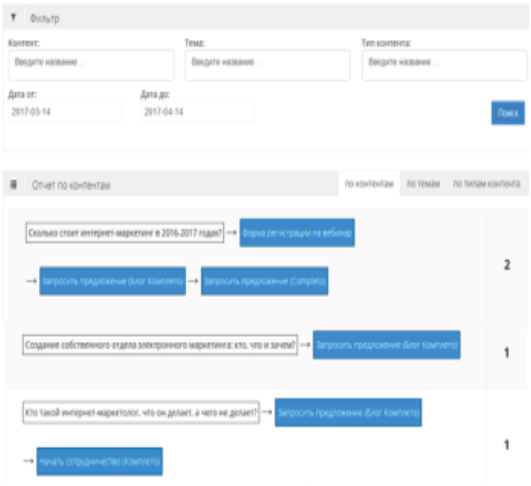The height and width of the screenshot is (486, 531).
Task: Open the Сколько стоит интернет-маркетинг content box
Action: click(x=125, y=233)
